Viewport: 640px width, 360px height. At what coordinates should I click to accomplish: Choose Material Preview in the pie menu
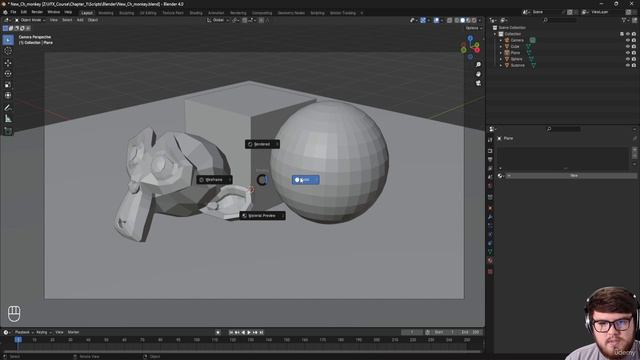[262, 216]
